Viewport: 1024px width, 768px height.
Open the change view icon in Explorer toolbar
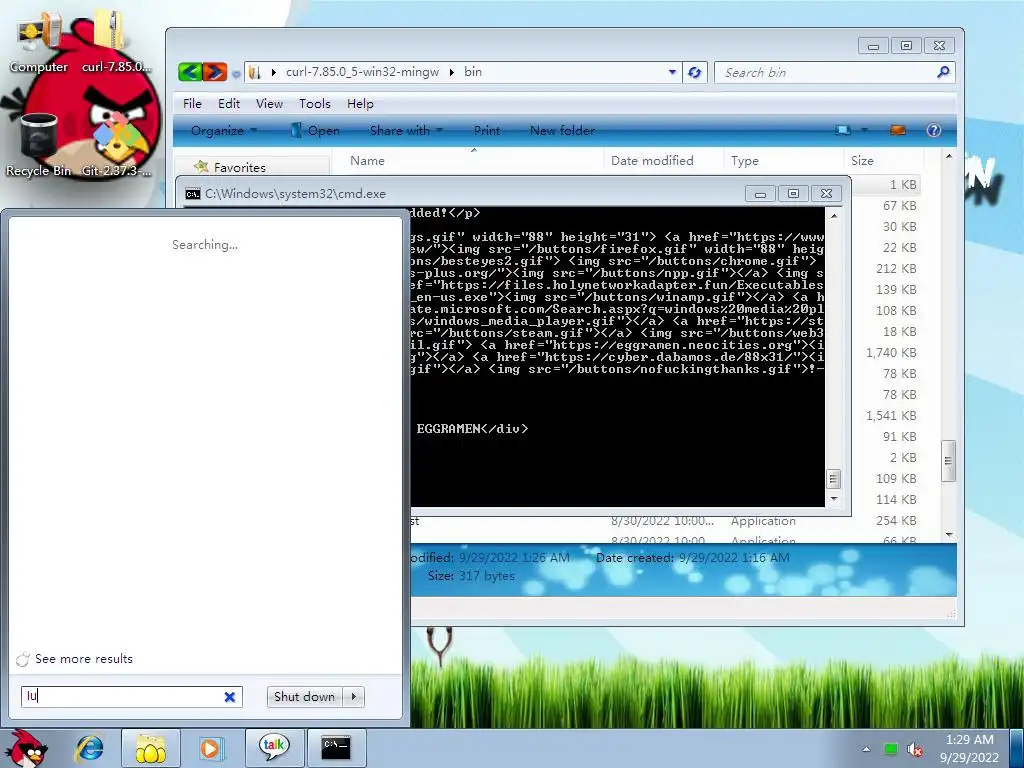pyautogui.click(x=843, y=131)
